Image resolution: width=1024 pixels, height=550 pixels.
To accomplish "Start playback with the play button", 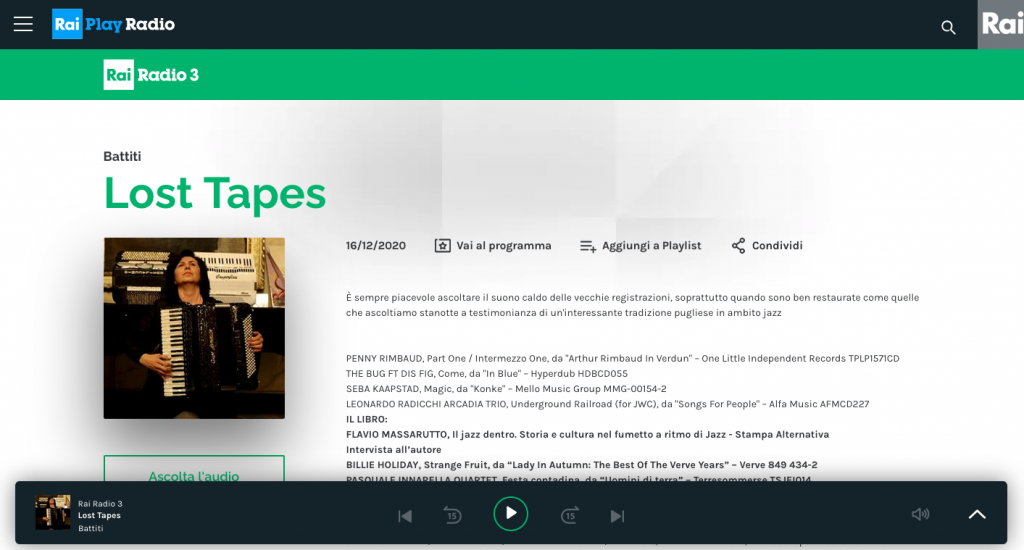I will tap(511, 513).
